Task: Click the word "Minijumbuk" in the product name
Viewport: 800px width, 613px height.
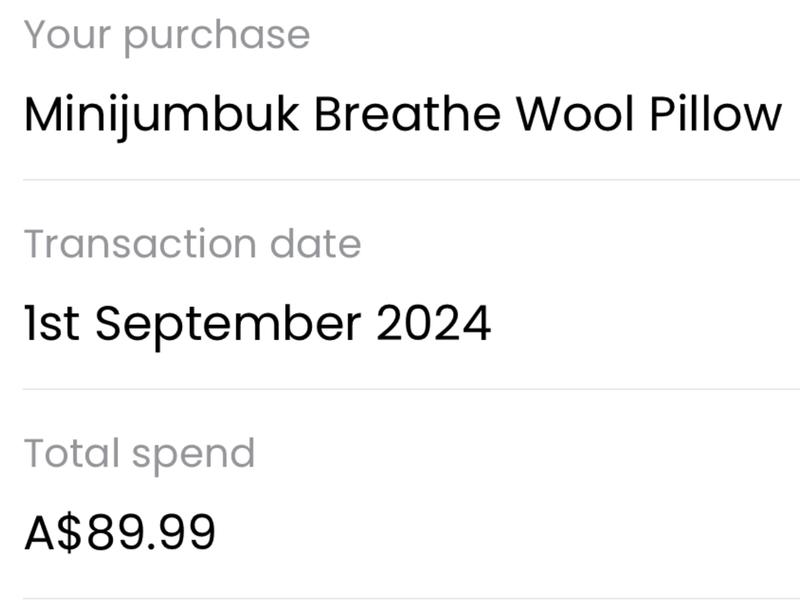Action: tap(161, 115)
